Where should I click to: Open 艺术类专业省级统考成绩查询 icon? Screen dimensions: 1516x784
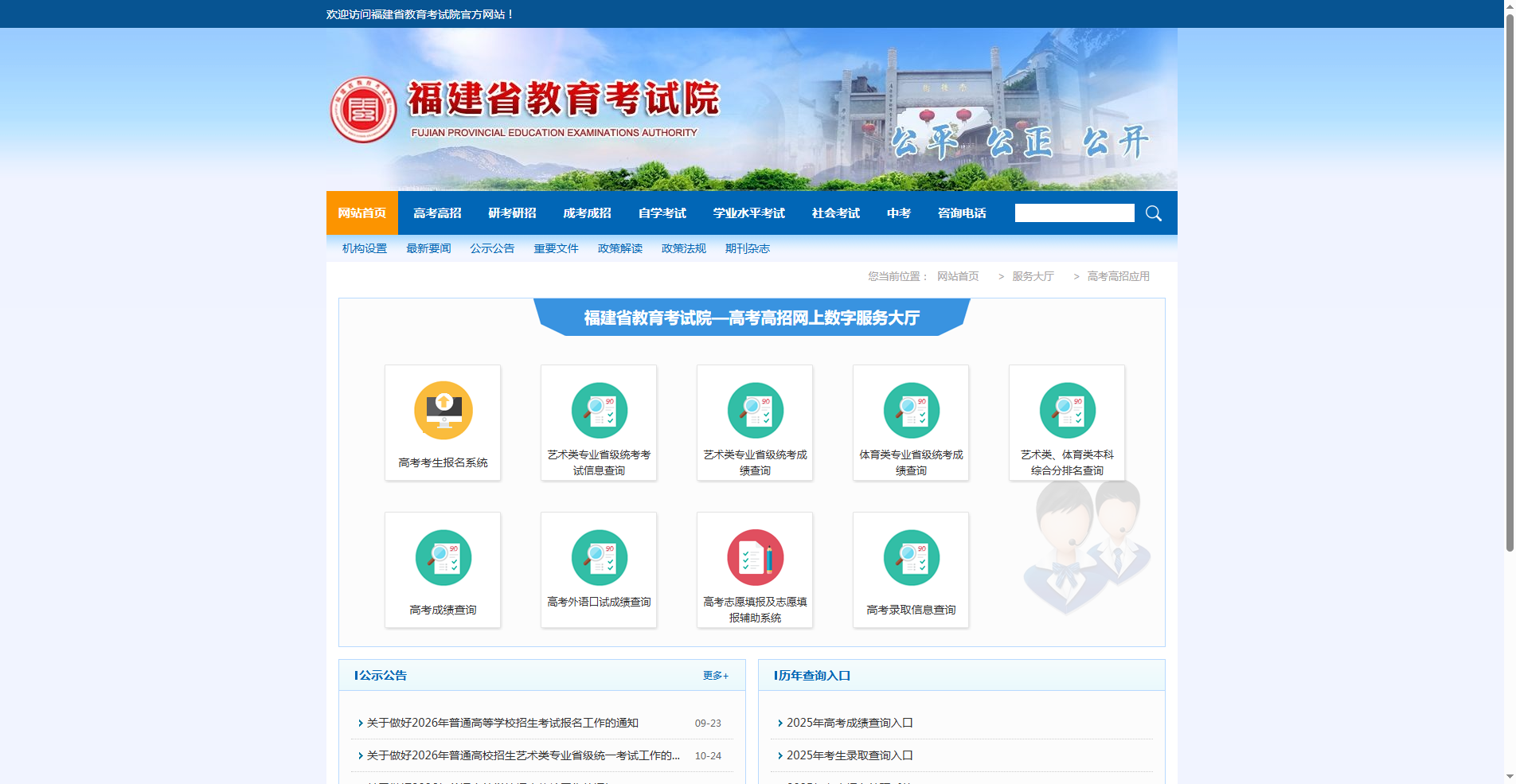(x=754, y=422)
